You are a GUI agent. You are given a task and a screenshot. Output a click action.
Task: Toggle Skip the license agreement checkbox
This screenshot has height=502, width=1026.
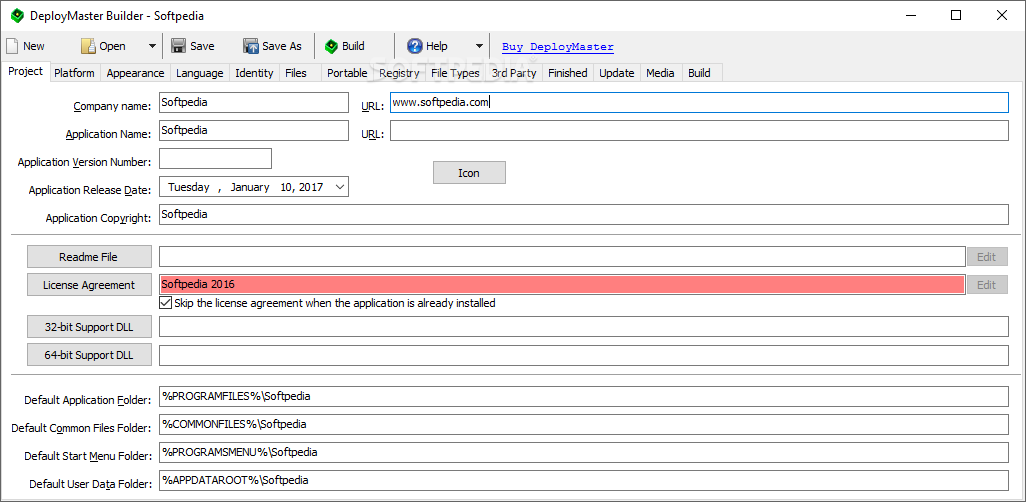pos(166,303)
